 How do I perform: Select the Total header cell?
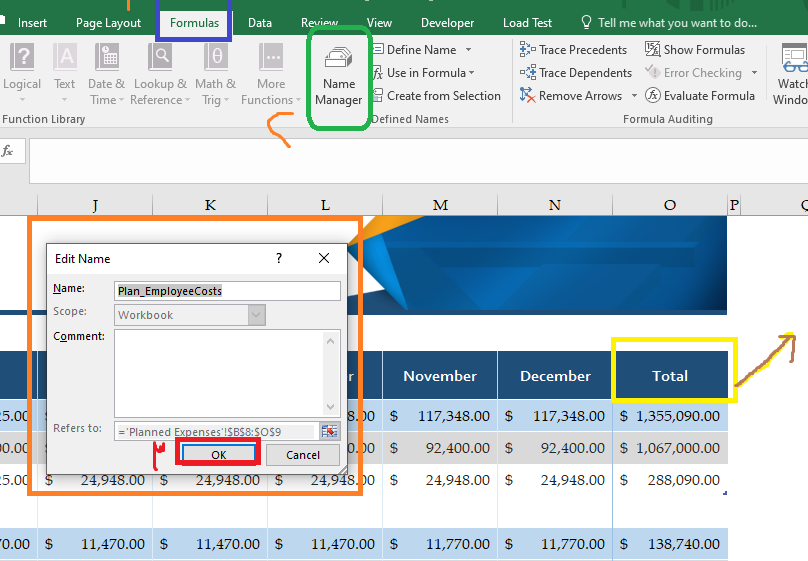pos(670,376)
